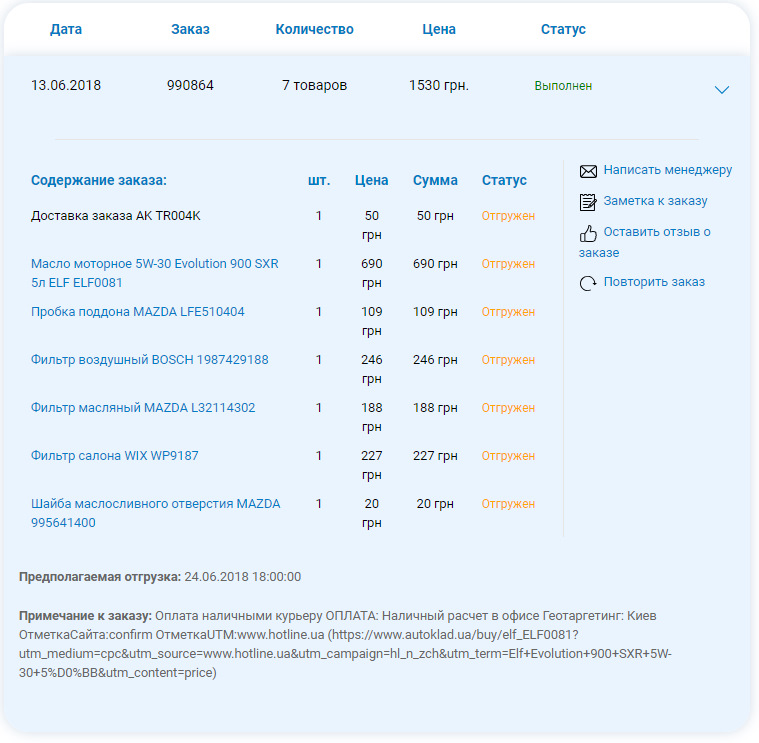Click the 'шт.' column header
The image size is (759, 743).
(x=319, y=180)
